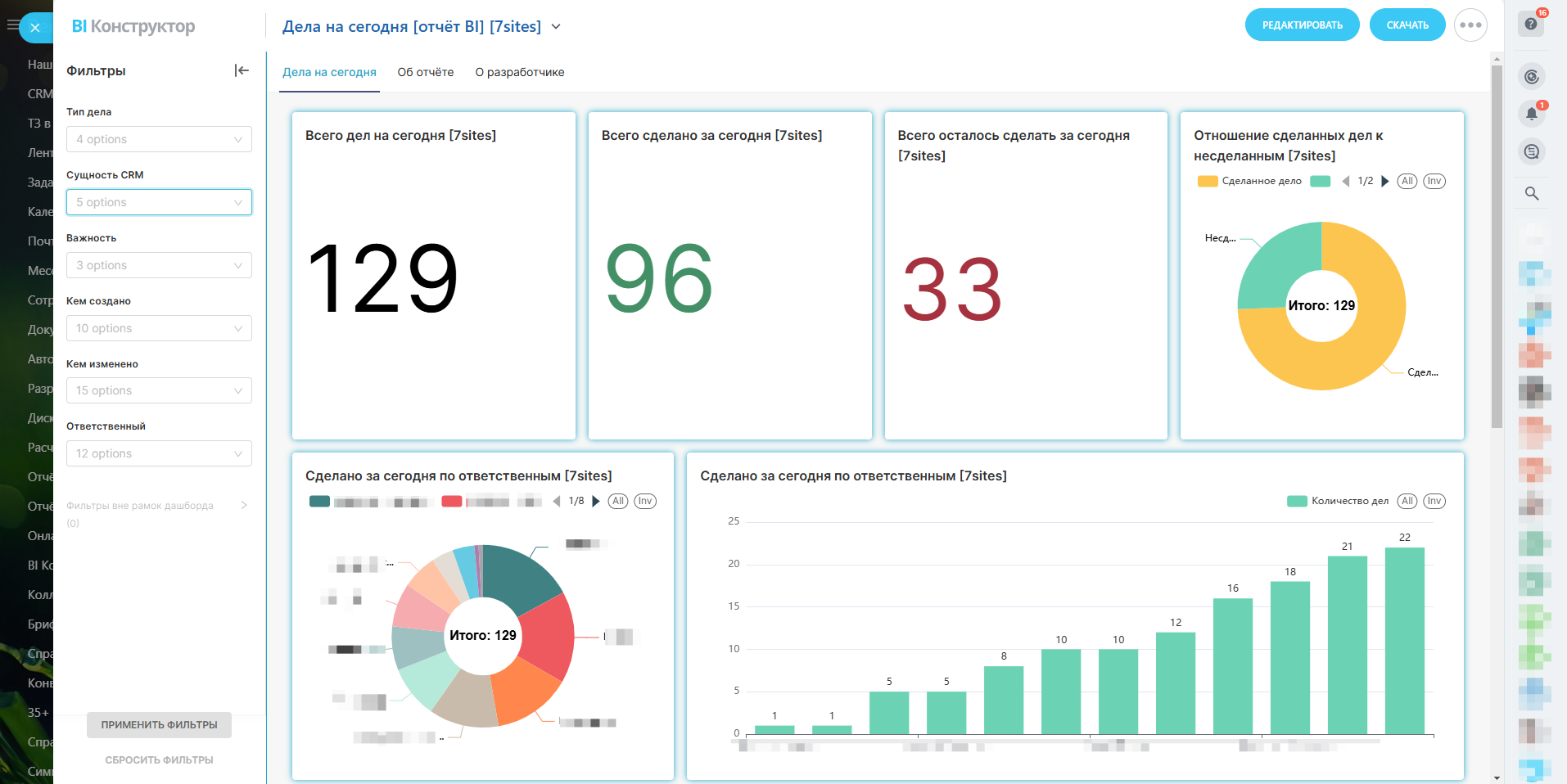This screenshot has height=784, width=1567.
Task: Open the help question mark icon
Action: (x=1531, y=24)
